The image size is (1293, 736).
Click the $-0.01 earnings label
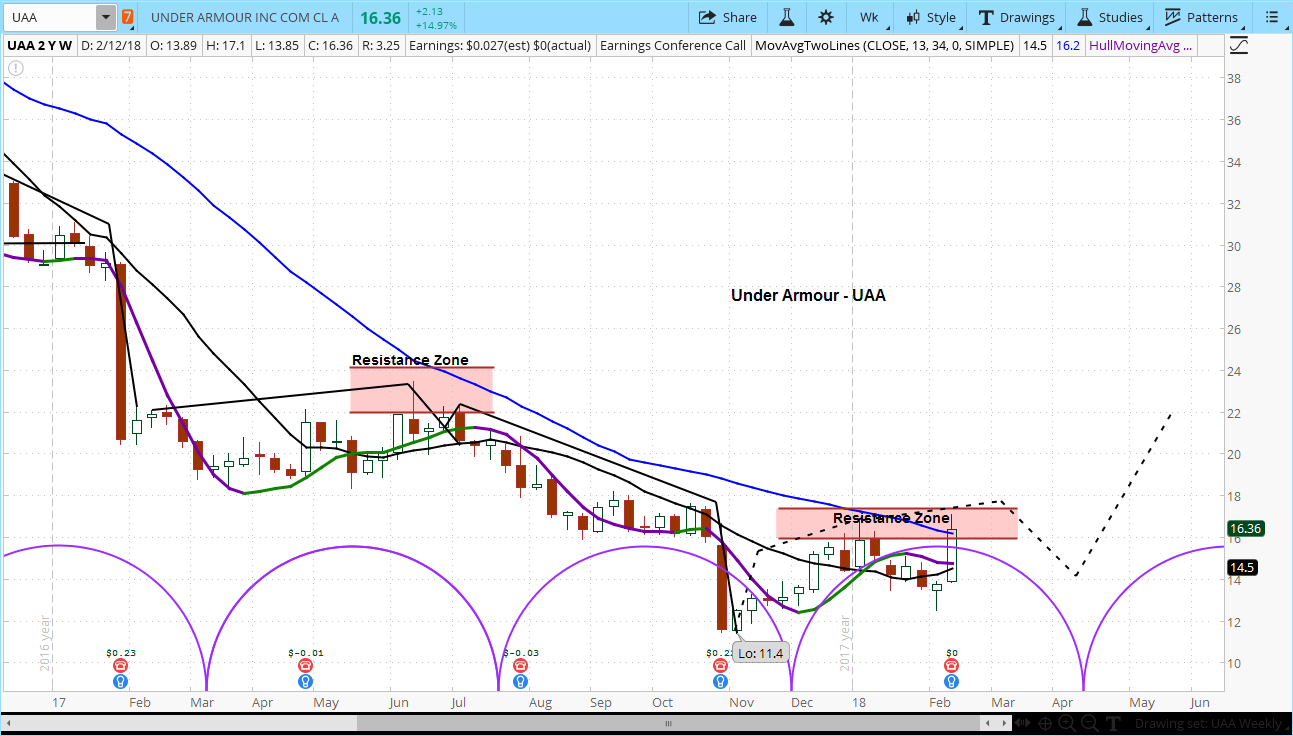pos(304,653)
